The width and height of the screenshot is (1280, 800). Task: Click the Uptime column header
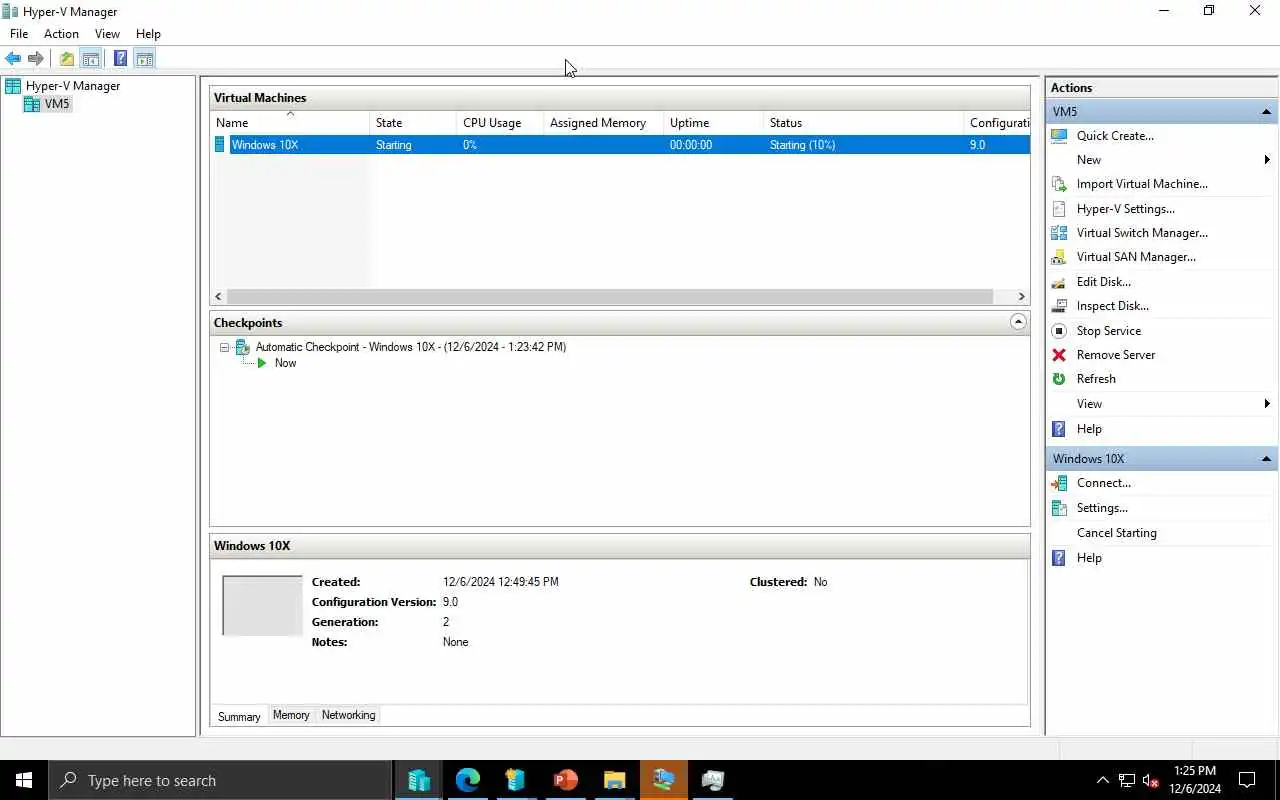pos(714,123)
